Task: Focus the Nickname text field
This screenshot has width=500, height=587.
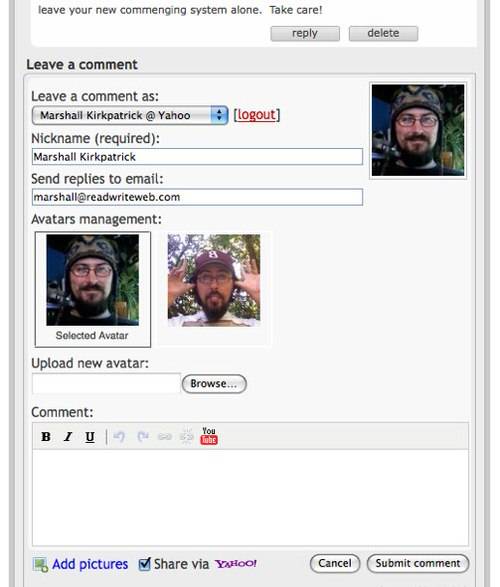Action: (197, 156)
